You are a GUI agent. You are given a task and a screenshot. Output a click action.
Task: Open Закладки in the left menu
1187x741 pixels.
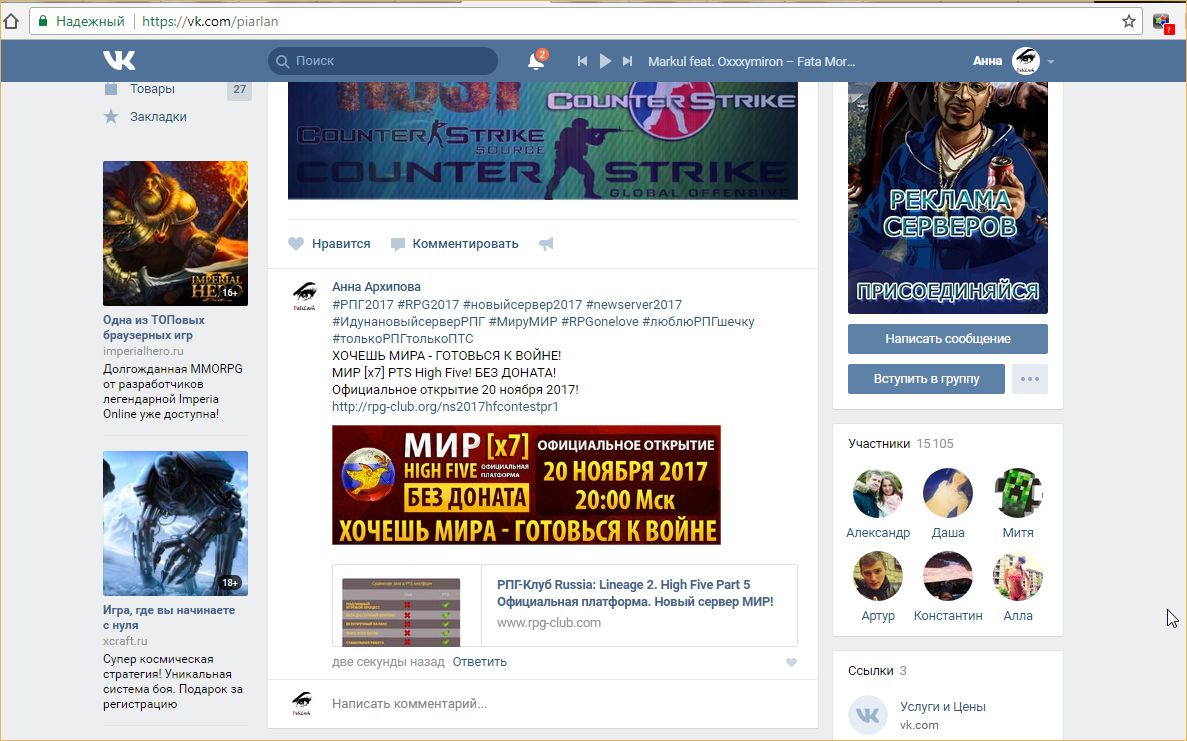158,117
